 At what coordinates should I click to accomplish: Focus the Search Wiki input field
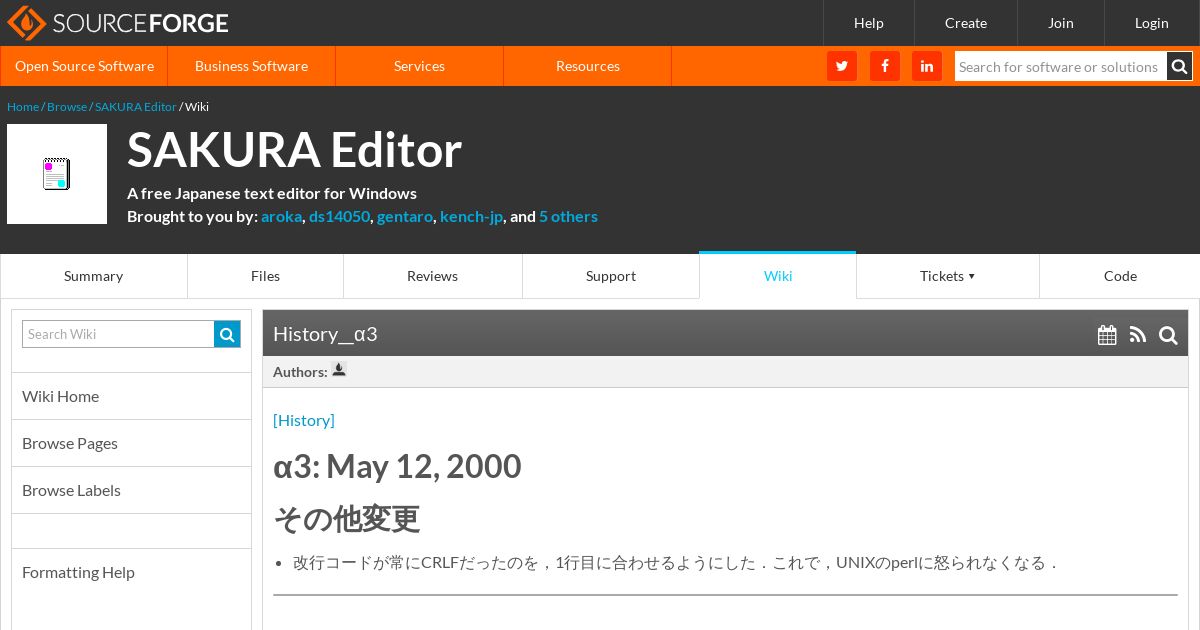118,334
